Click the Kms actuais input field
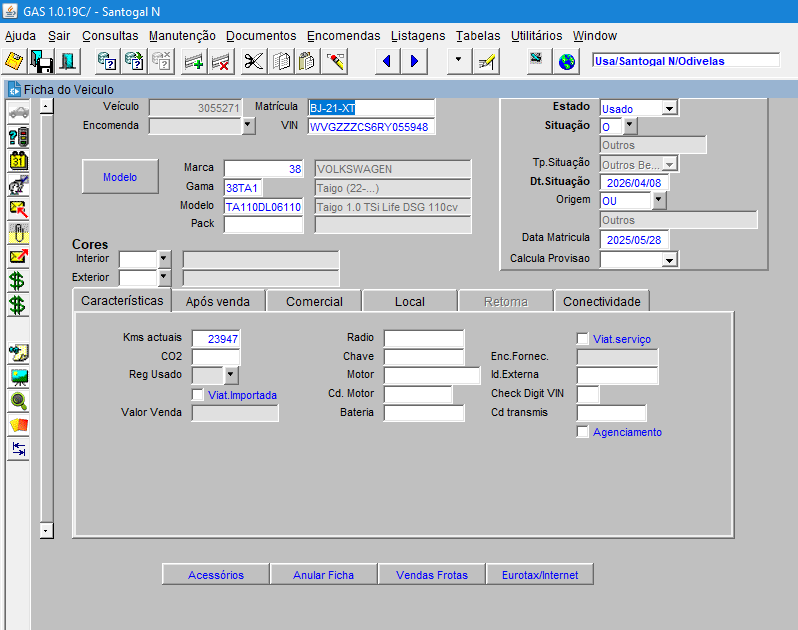The height and width of the screenshot is (630, 798). point(216,339)
